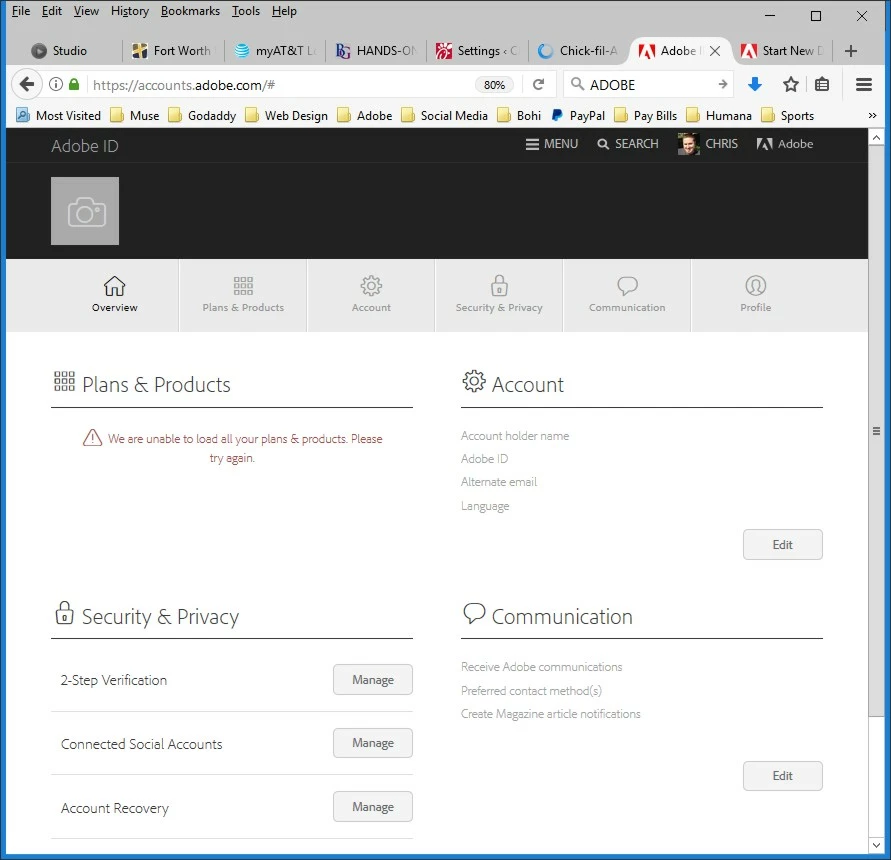The height and width of the screenshot is (860, 891).
Task: Close the Adobe ID tab
Action: (715, 51)
